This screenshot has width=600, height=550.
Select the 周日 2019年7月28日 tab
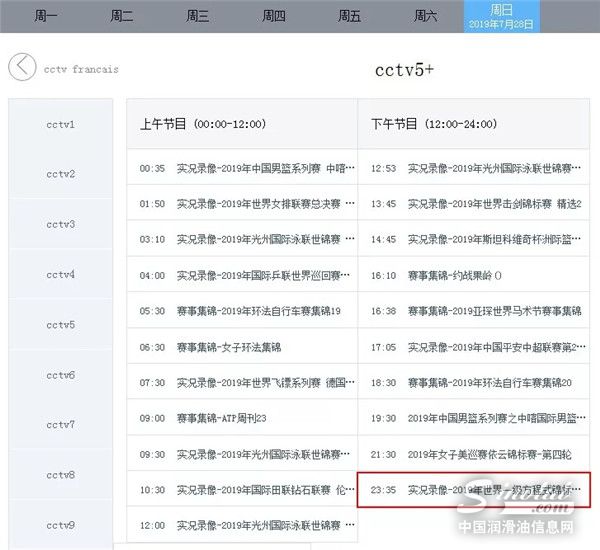pos(504,16)
